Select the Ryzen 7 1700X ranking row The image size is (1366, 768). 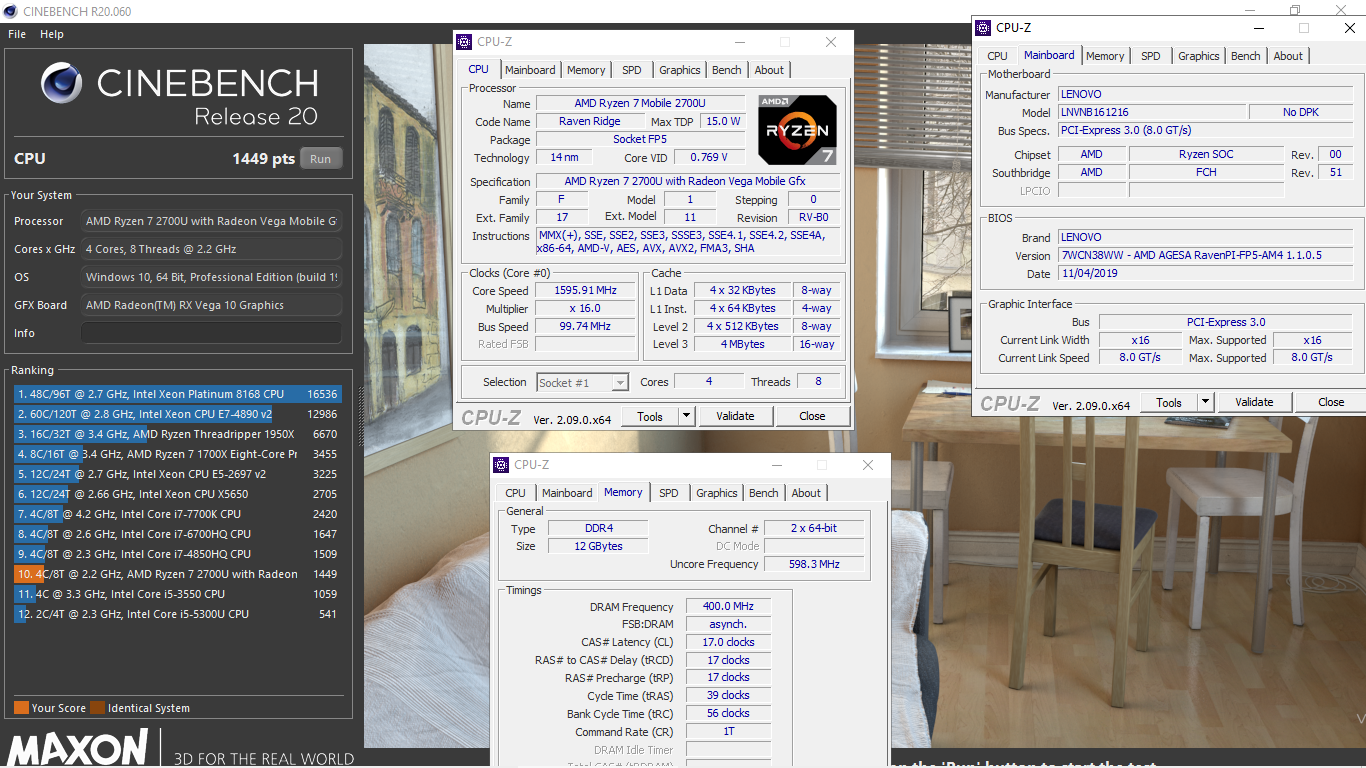177,454
